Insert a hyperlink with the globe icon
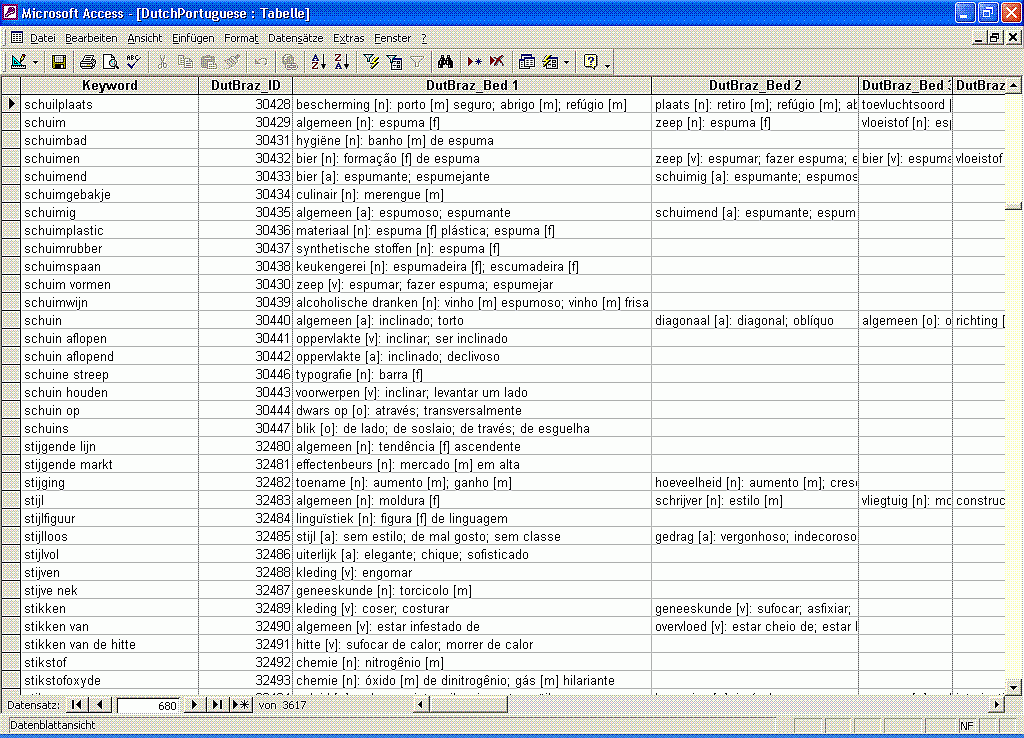The height and width of the screenshot is (738, 1024). (289, 62)
